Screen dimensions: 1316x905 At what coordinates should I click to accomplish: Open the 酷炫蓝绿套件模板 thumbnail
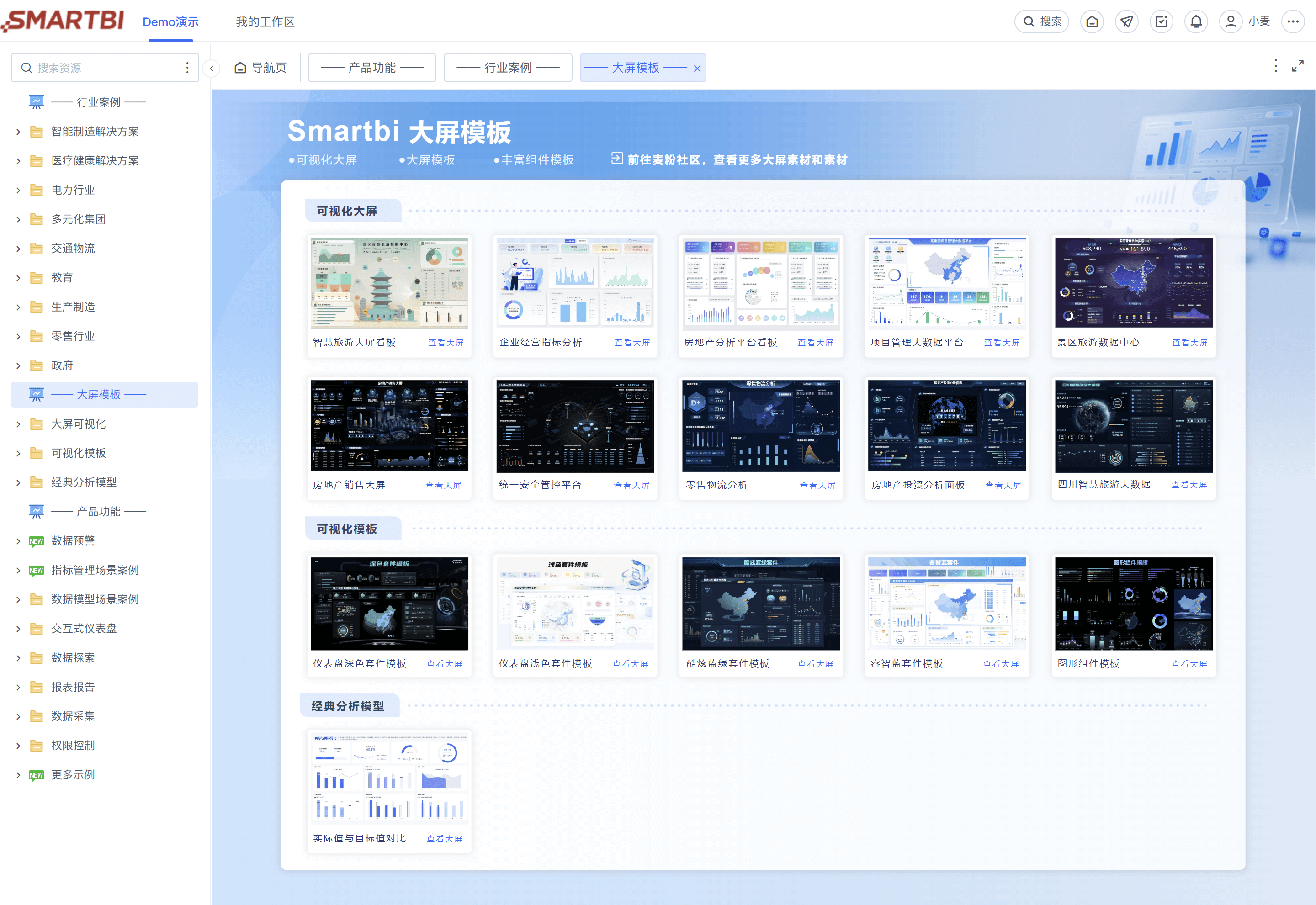761,604
